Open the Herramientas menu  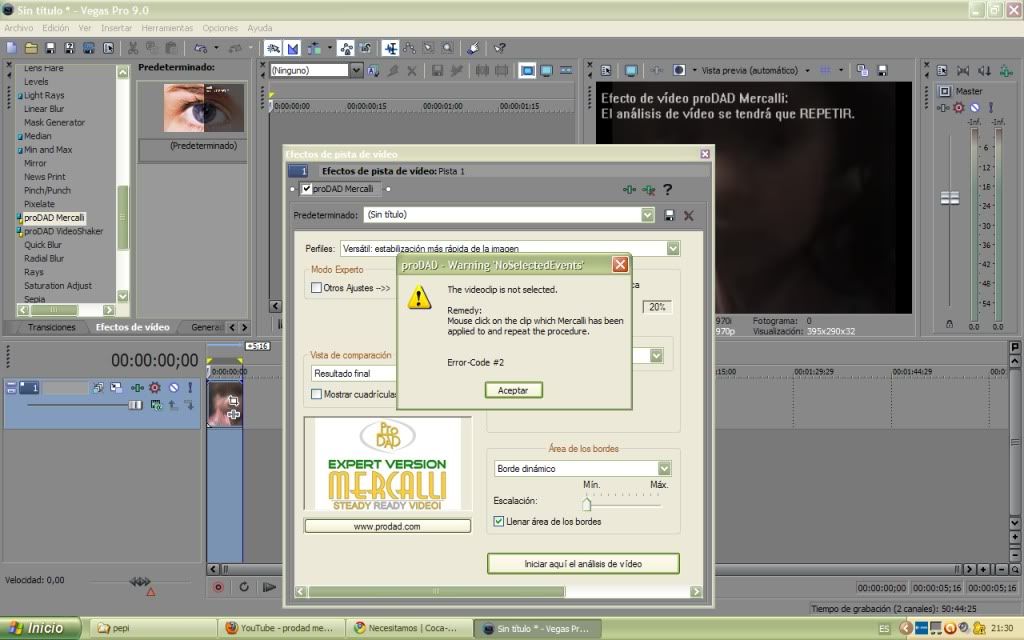167,28
